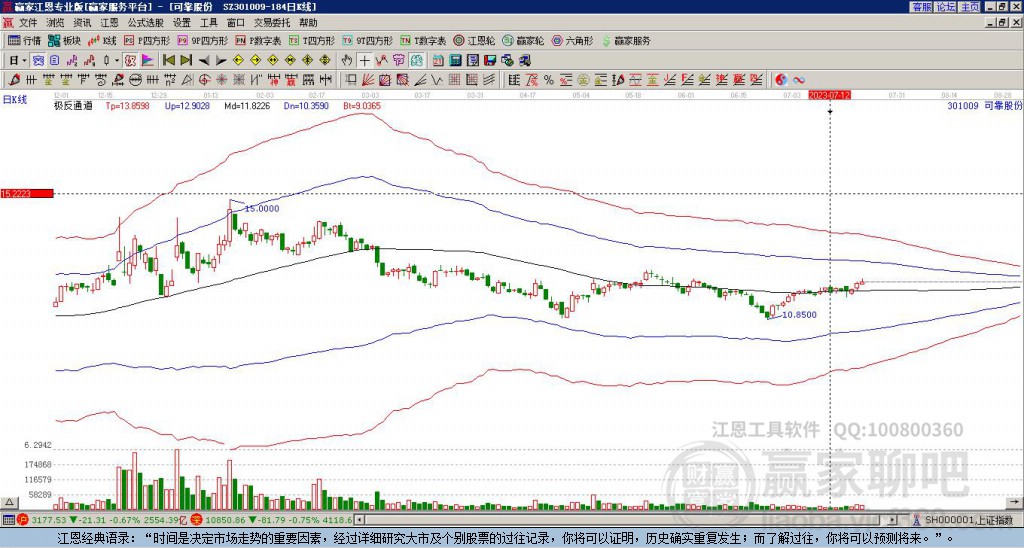Click the 2023-07-12 date marker
Image resolution: width=1024 pixels, height=548 pixels.
coord(829,95)
